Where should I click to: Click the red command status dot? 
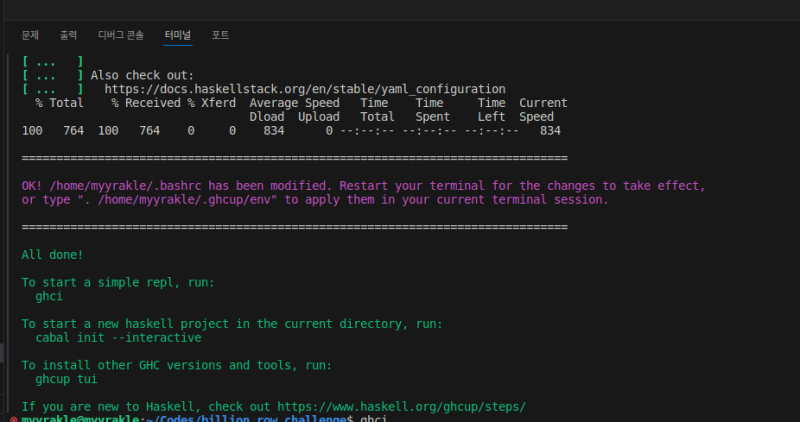12,418
